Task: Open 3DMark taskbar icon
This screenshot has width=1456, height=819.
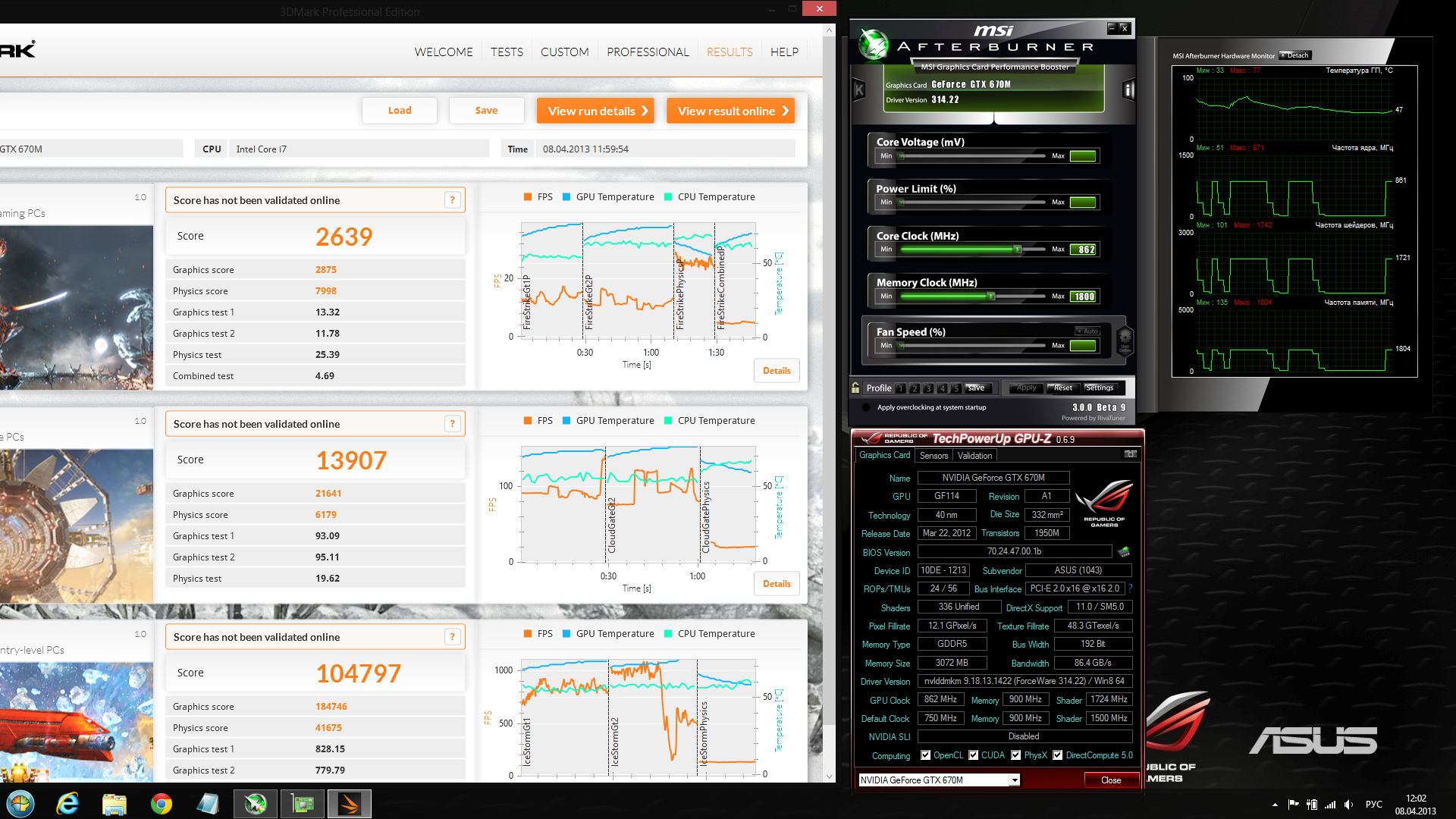Action: [350, 804]
